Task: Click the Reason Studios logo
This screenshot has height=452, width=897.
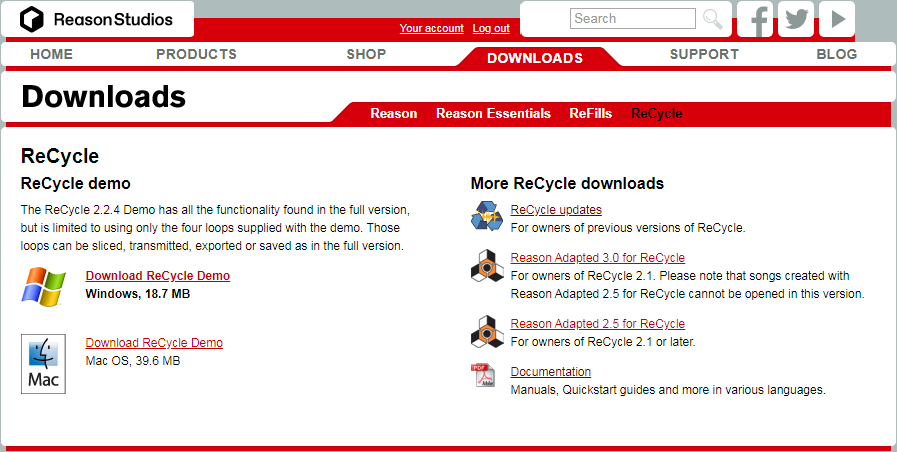Action: 96,19
